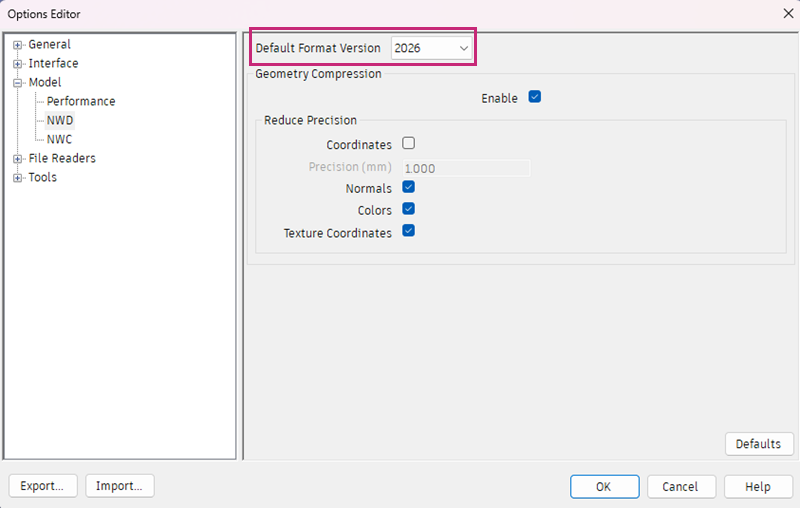
Task: Select the NWC tree item
Action: (x=59, y=139)
